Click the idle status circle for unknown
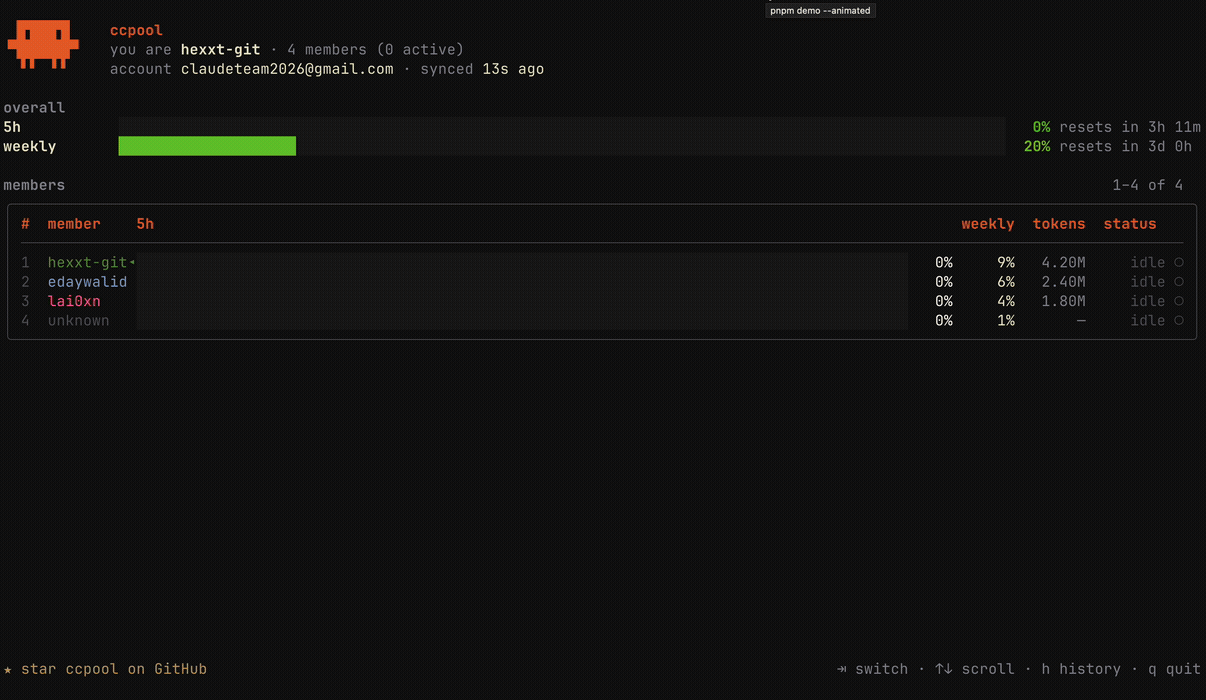Viewport: 1206px width, 700px height. (1179, 321)
